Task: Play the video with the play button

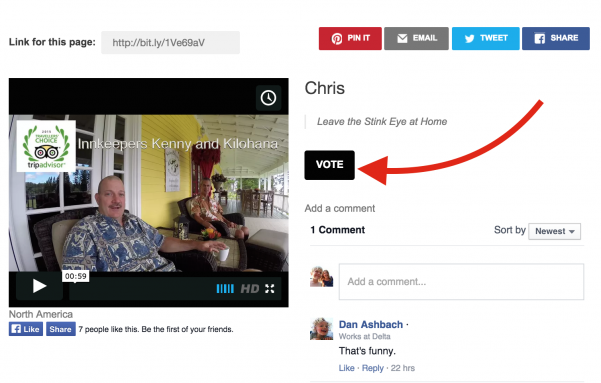Action: click(39, 286)
